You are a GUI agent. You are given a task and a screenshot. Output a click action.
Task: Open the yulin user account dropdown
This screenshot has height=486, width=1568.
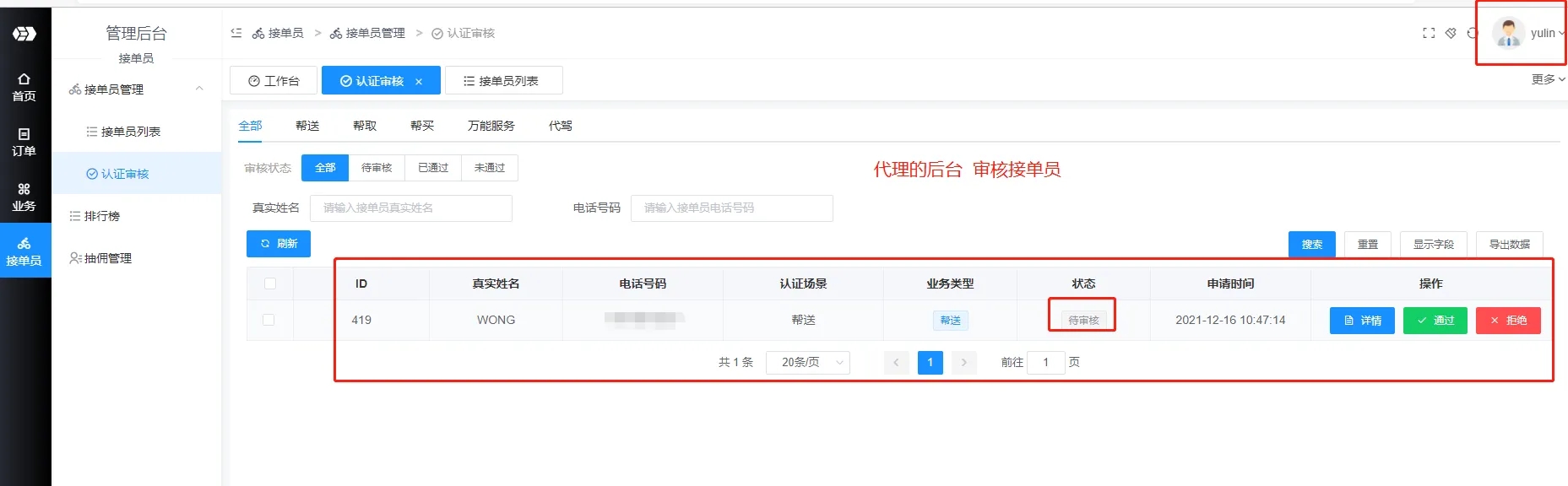[x=1528, y=34]
